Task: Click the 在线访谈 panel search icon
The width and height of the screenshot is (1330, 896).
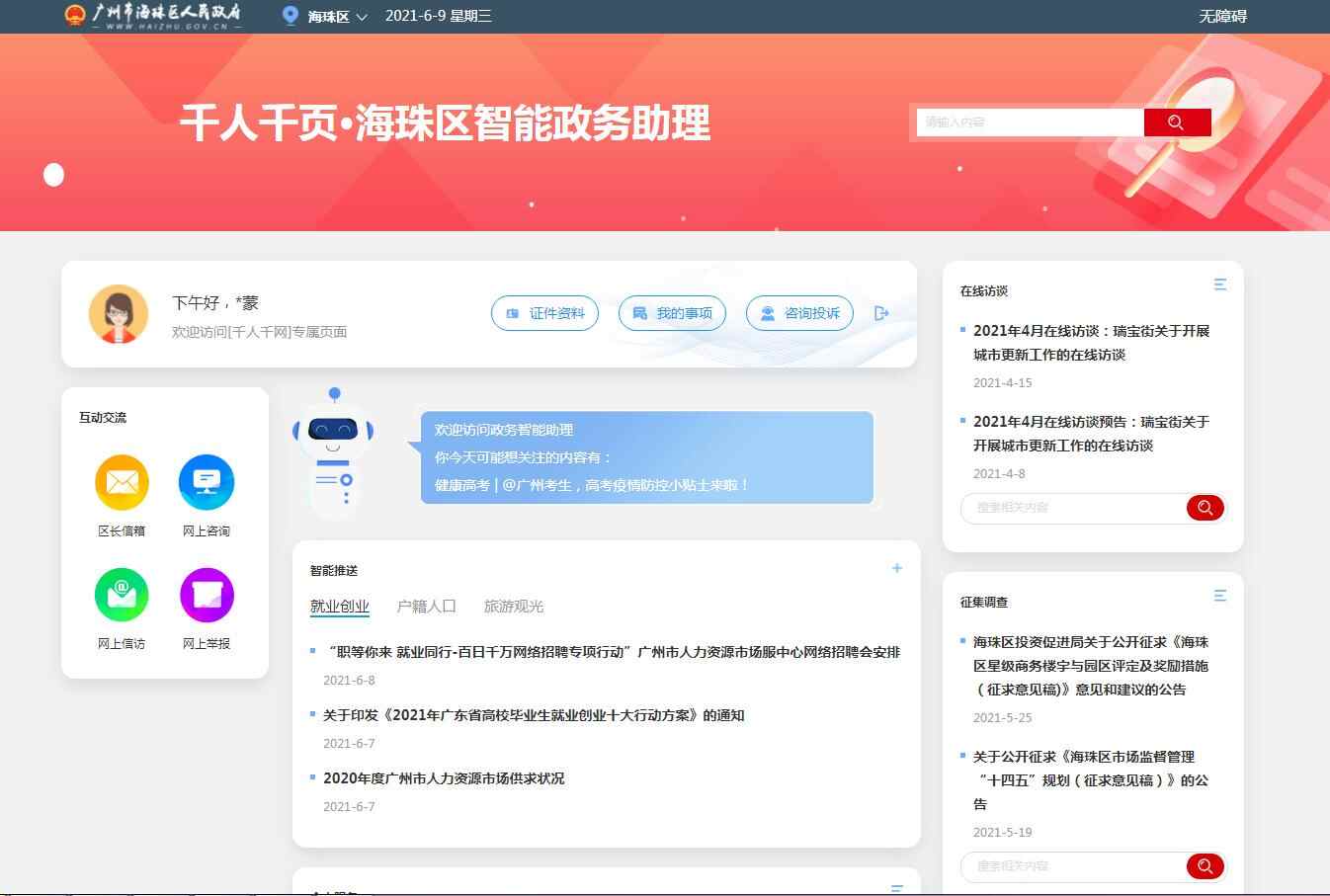Action: click(x=1205, y=508)
